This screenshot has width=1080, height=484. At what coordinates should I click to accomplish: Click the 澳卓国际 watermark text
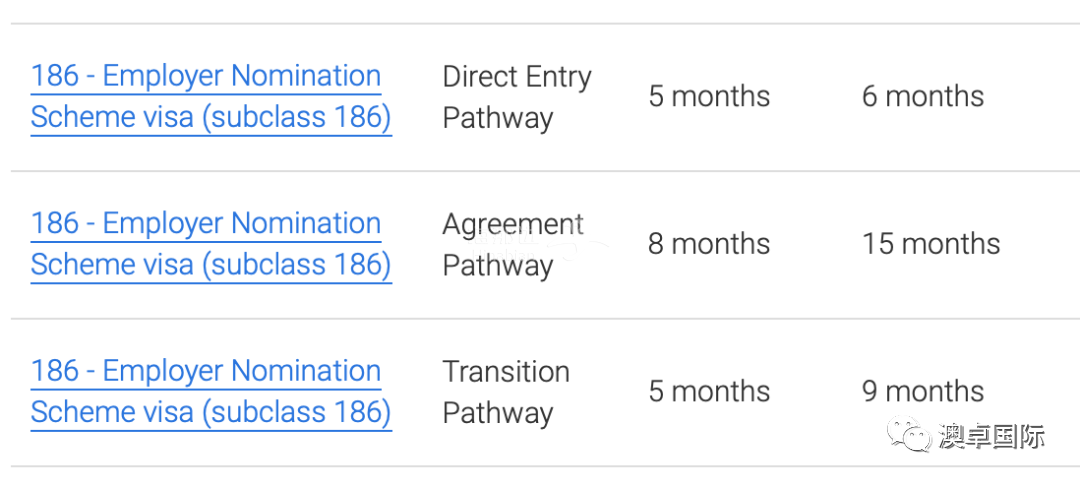(x=990, y=436)
